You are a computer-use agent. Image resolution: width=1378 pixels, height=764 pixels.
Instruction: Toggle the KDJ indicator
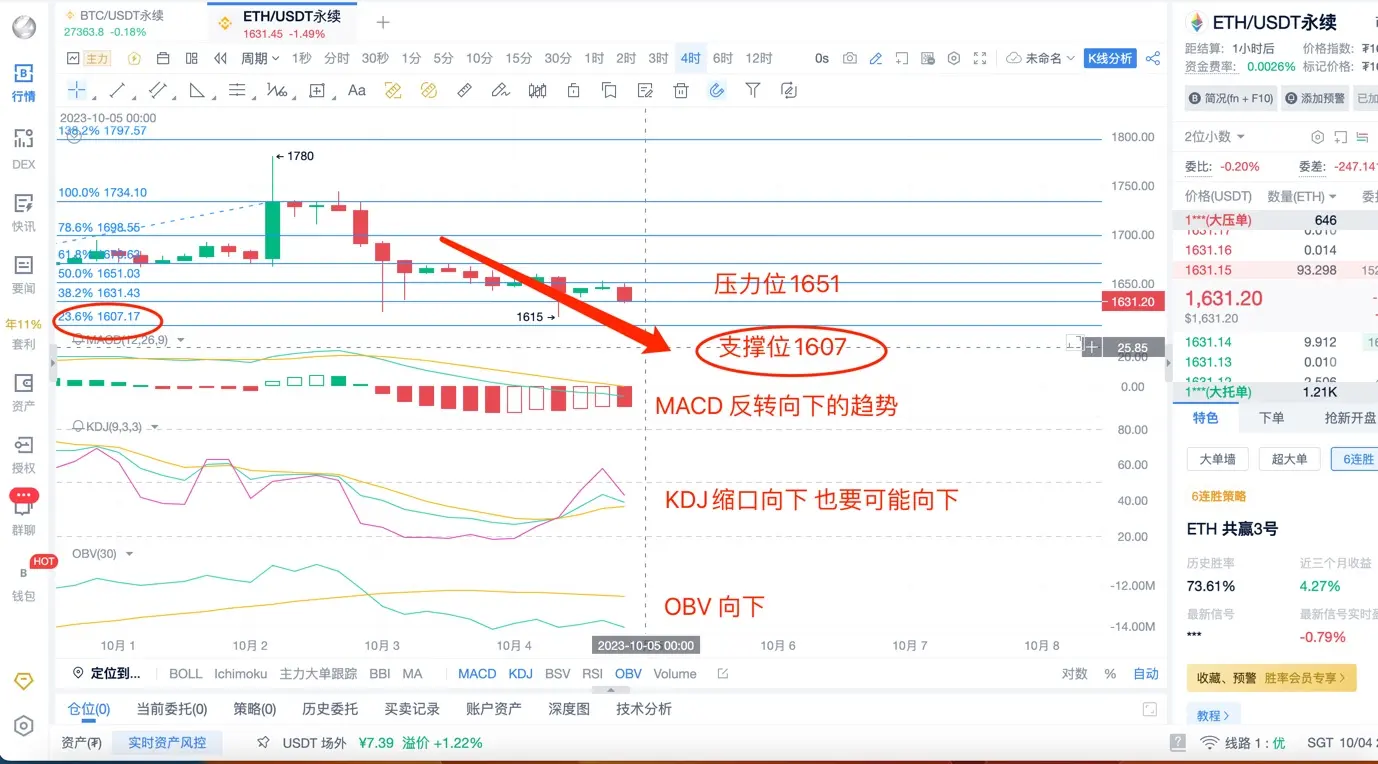pyautogui.click(x=521, y=673)
